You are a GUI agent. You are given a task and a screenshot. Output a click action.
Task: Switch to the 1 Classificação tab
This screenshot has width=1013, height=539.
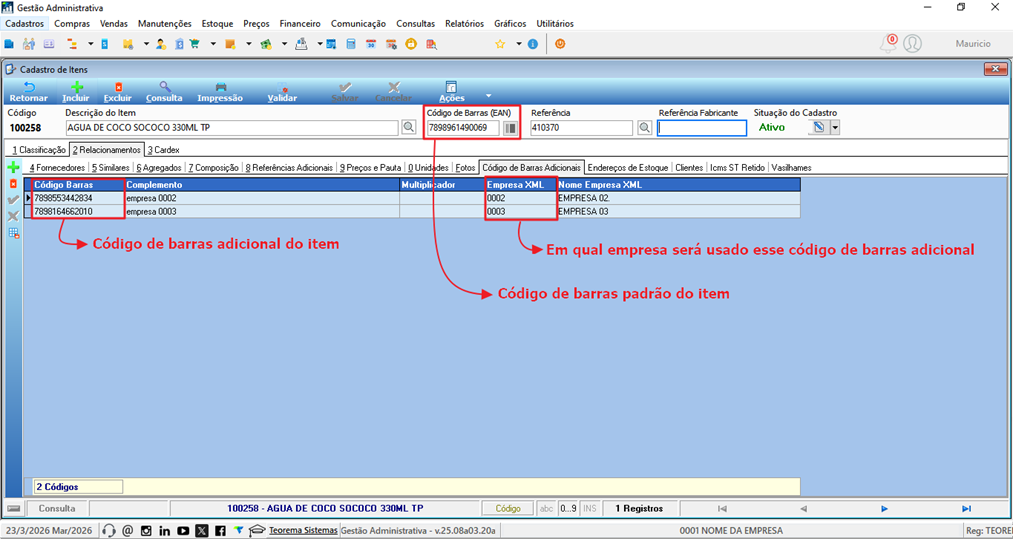(39, 149)
